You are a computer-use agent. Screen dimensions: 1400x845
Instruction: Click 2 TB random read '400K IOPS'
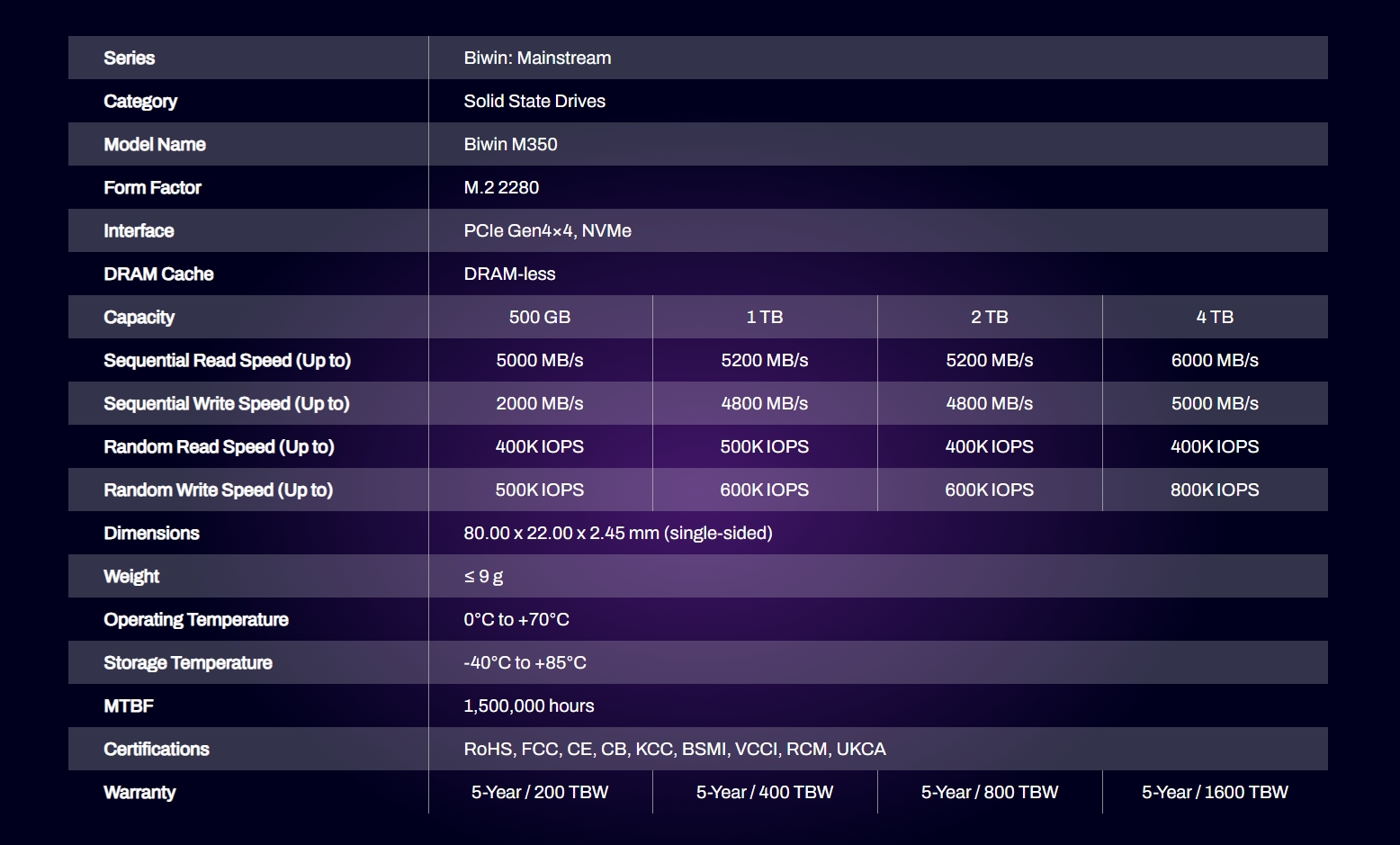990,446
